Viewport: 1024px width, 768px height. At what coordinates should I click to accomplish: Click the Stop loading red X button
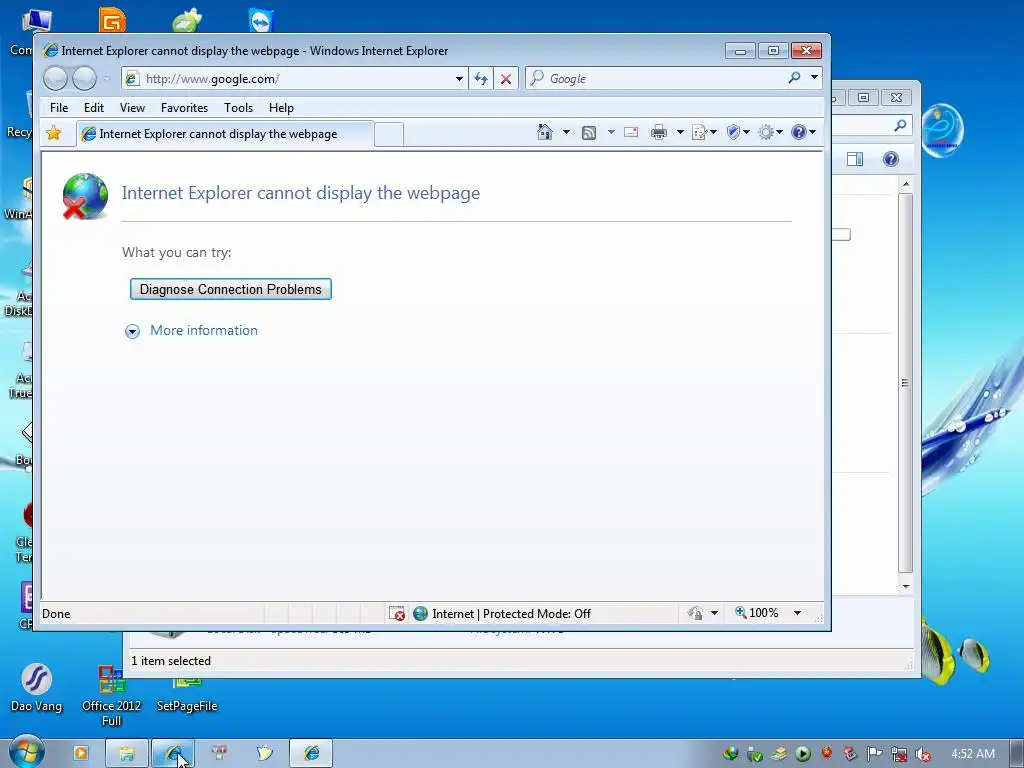(x=506, y=79)
